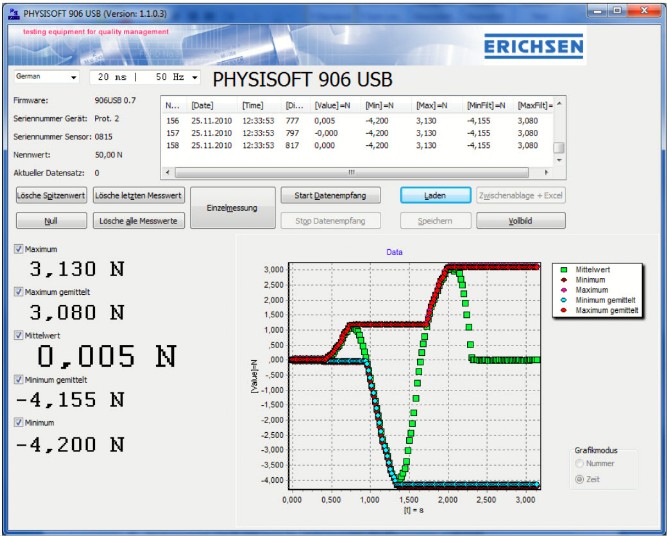Select data row number 157
The image size is (667, 536).
tap(357, 133)
